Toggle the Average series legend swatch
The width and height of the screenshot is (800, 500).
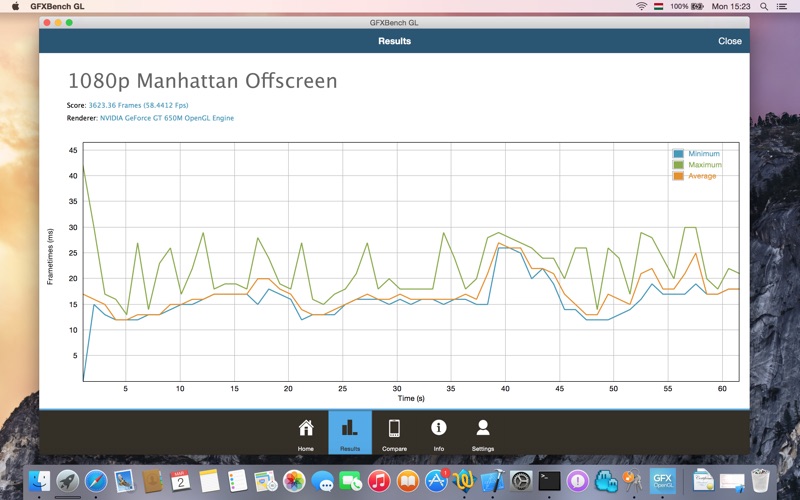[x=678, y=176]
